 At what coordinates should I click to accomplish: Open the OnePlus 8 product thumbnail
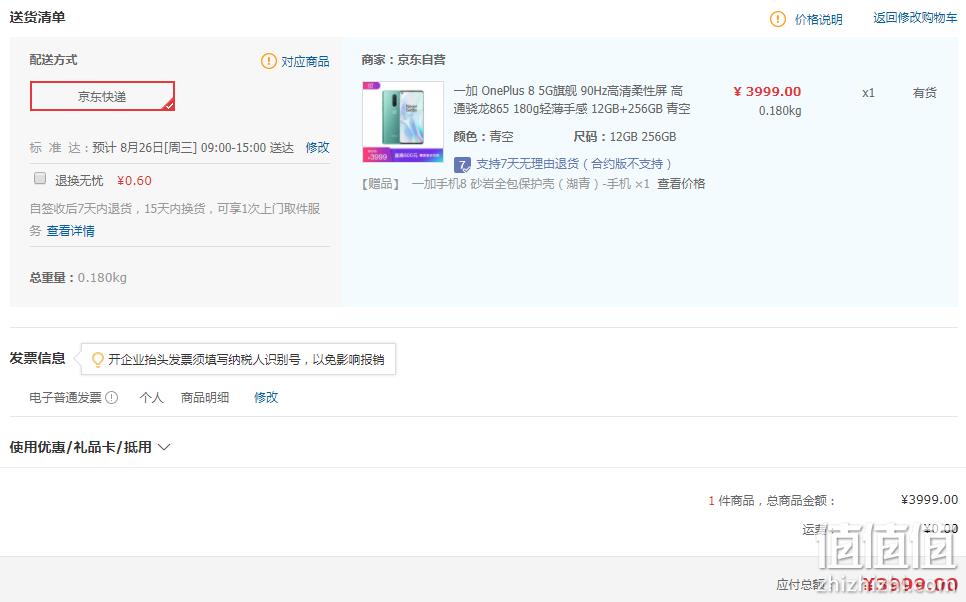tap(403, 121)
